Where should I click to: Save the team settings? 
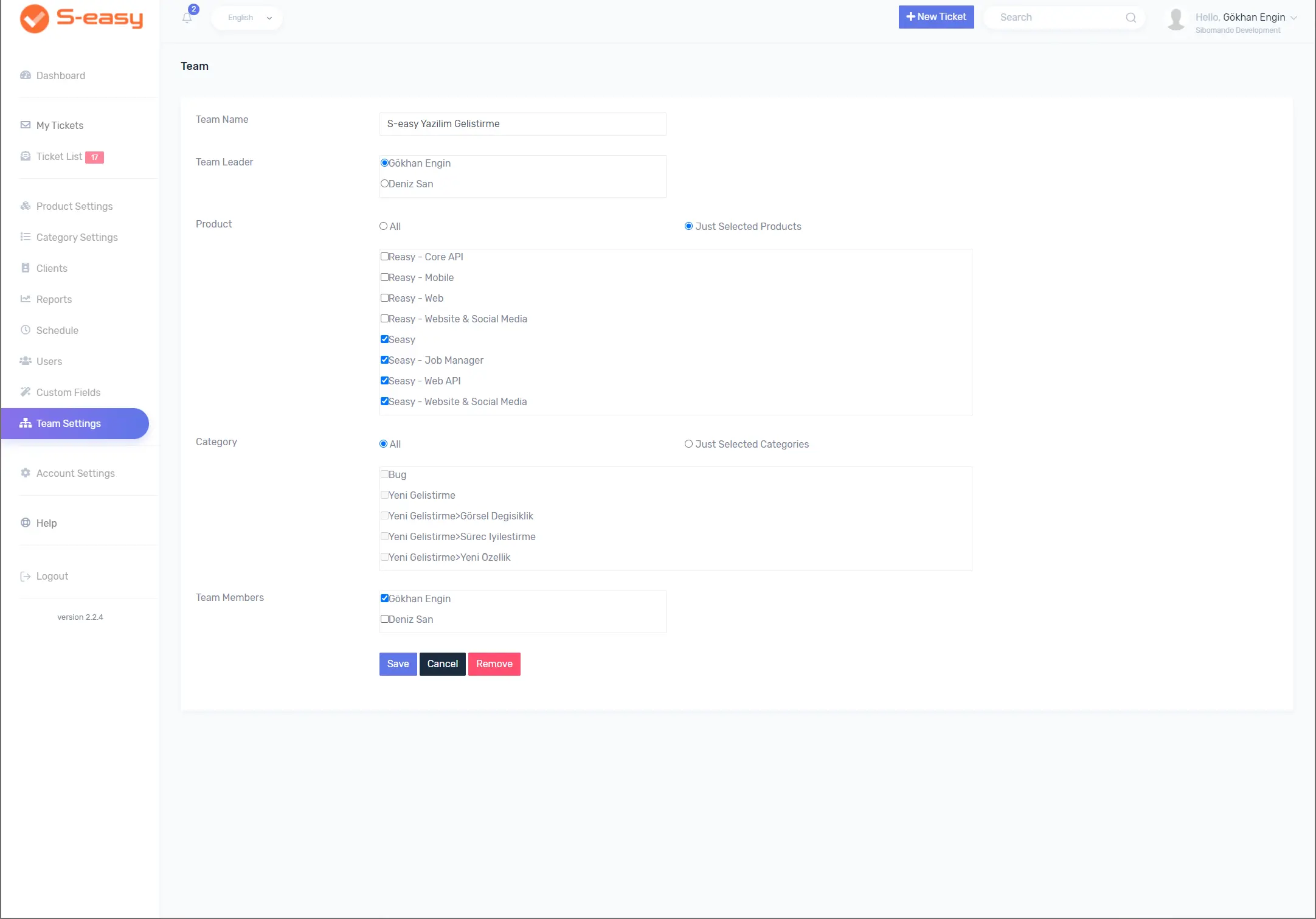click(x=398, y=664)
